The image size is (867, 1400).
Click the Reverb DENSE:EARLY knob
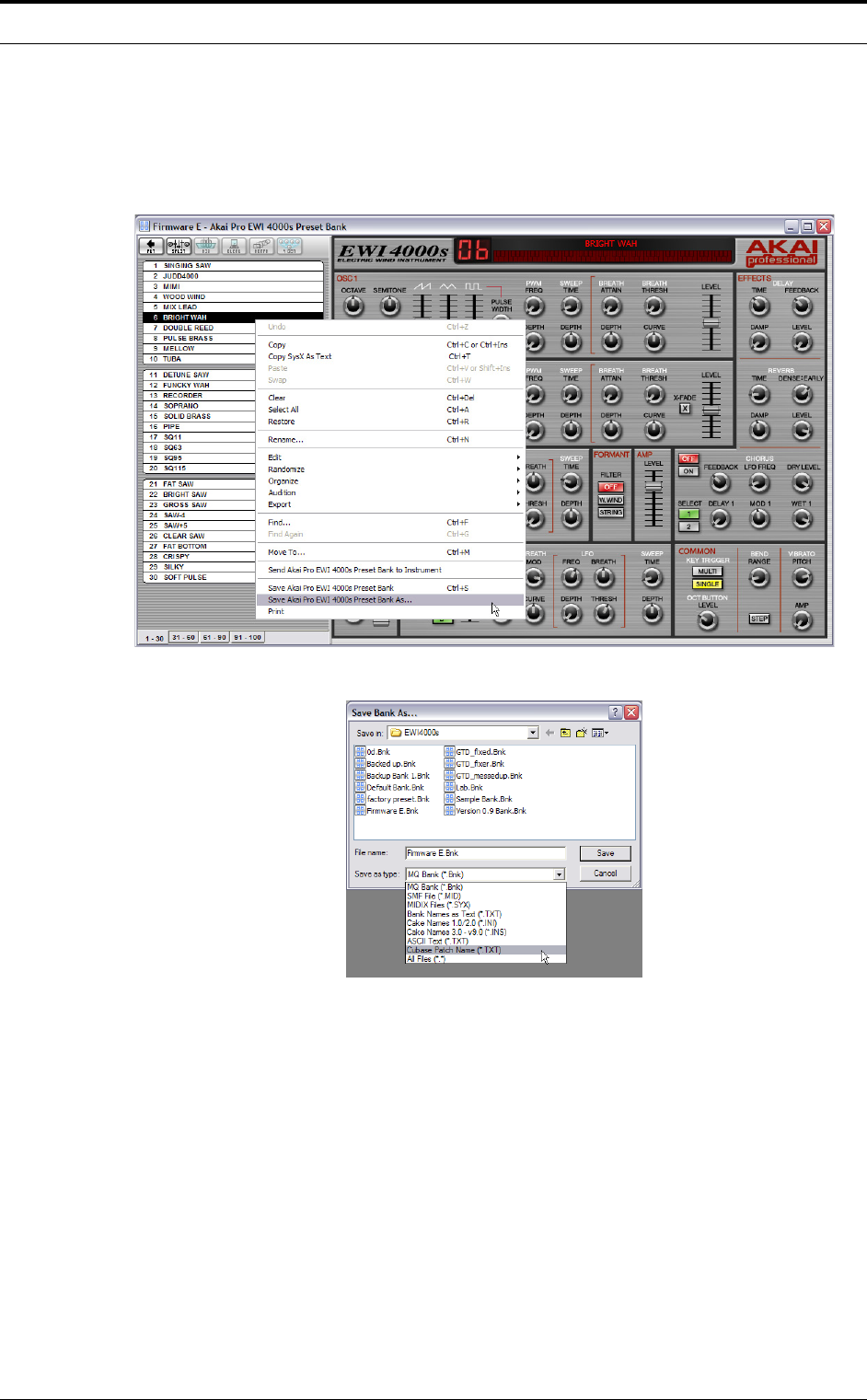803,394
